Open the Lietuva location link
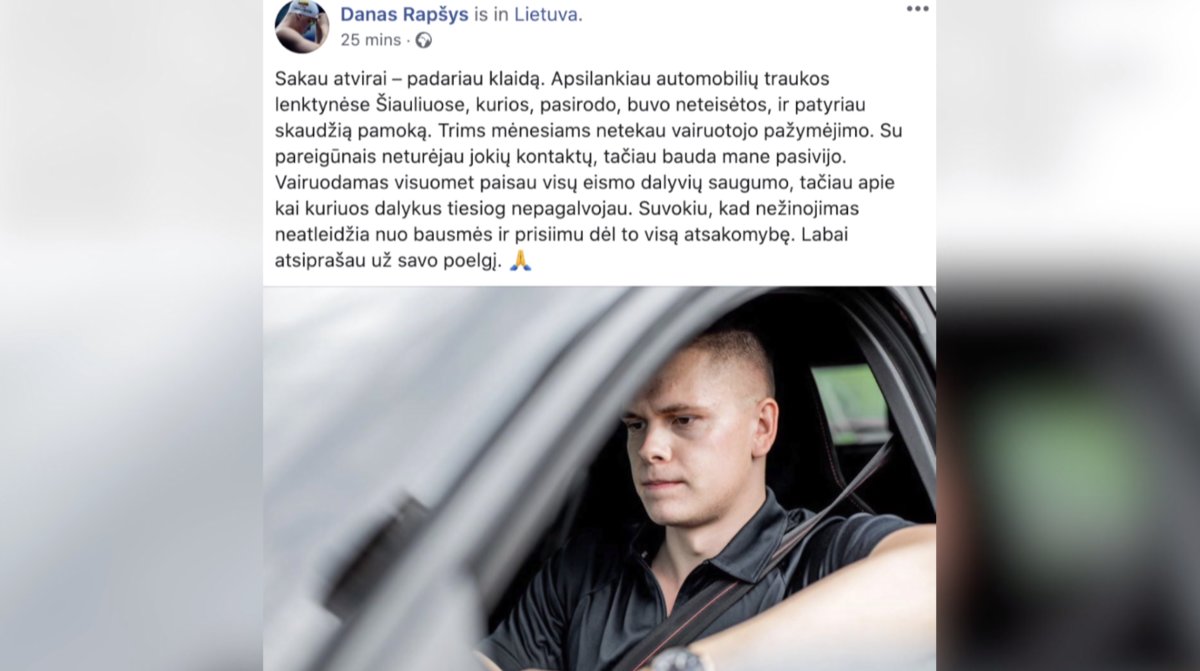This screenshot has width=1200, height=671. (x=546, y=14)
